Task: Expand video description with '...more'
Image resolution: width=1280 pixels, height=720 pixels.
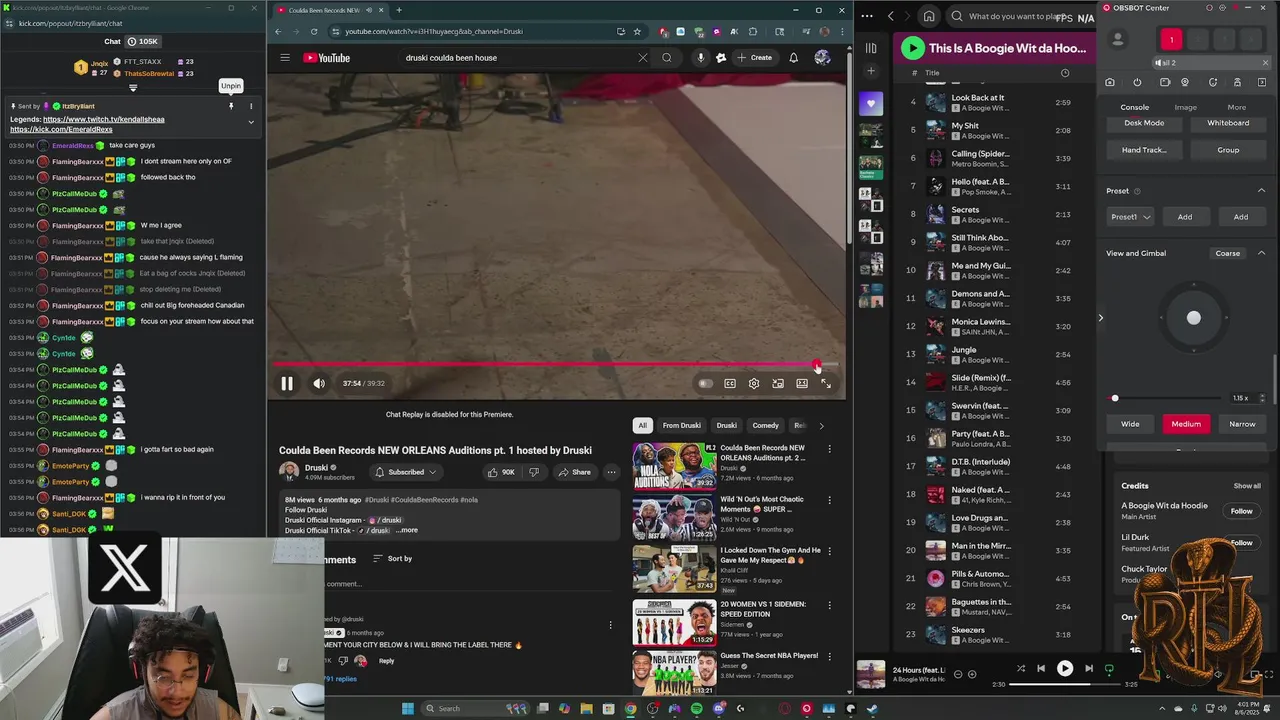Action: coord(407,530)
